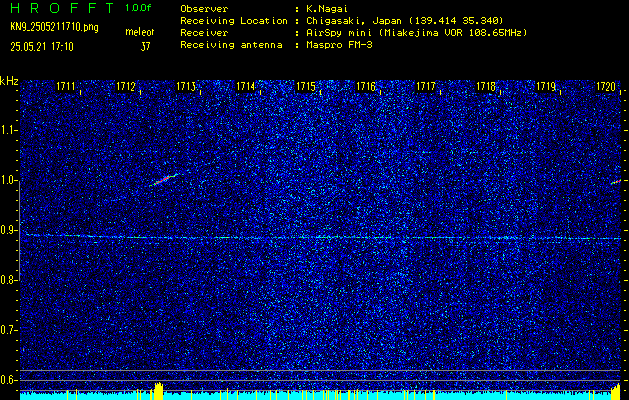The image size is (629, 400).
Task: Click the 1718 time marker
Action: pos(486,86)
